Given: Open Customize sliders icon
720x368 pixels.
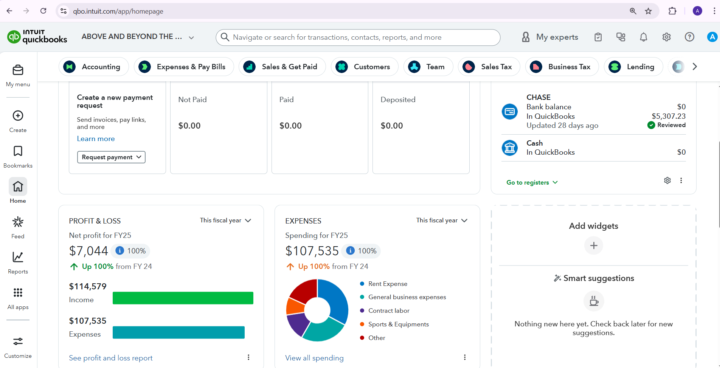Looking at the screenshot, I should (17, 341).
